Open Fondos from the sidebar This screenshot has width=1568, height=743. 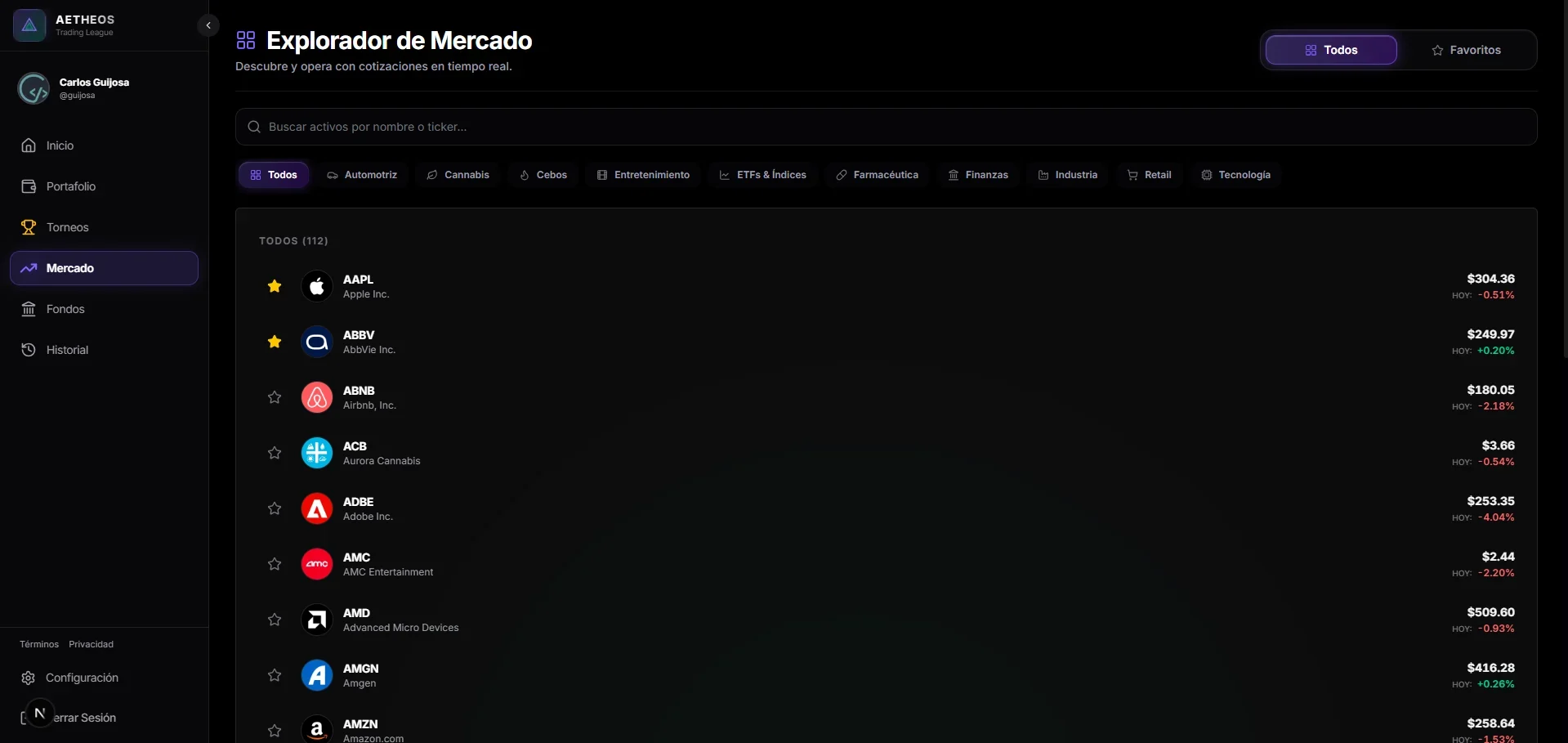(x=104, y=309)
